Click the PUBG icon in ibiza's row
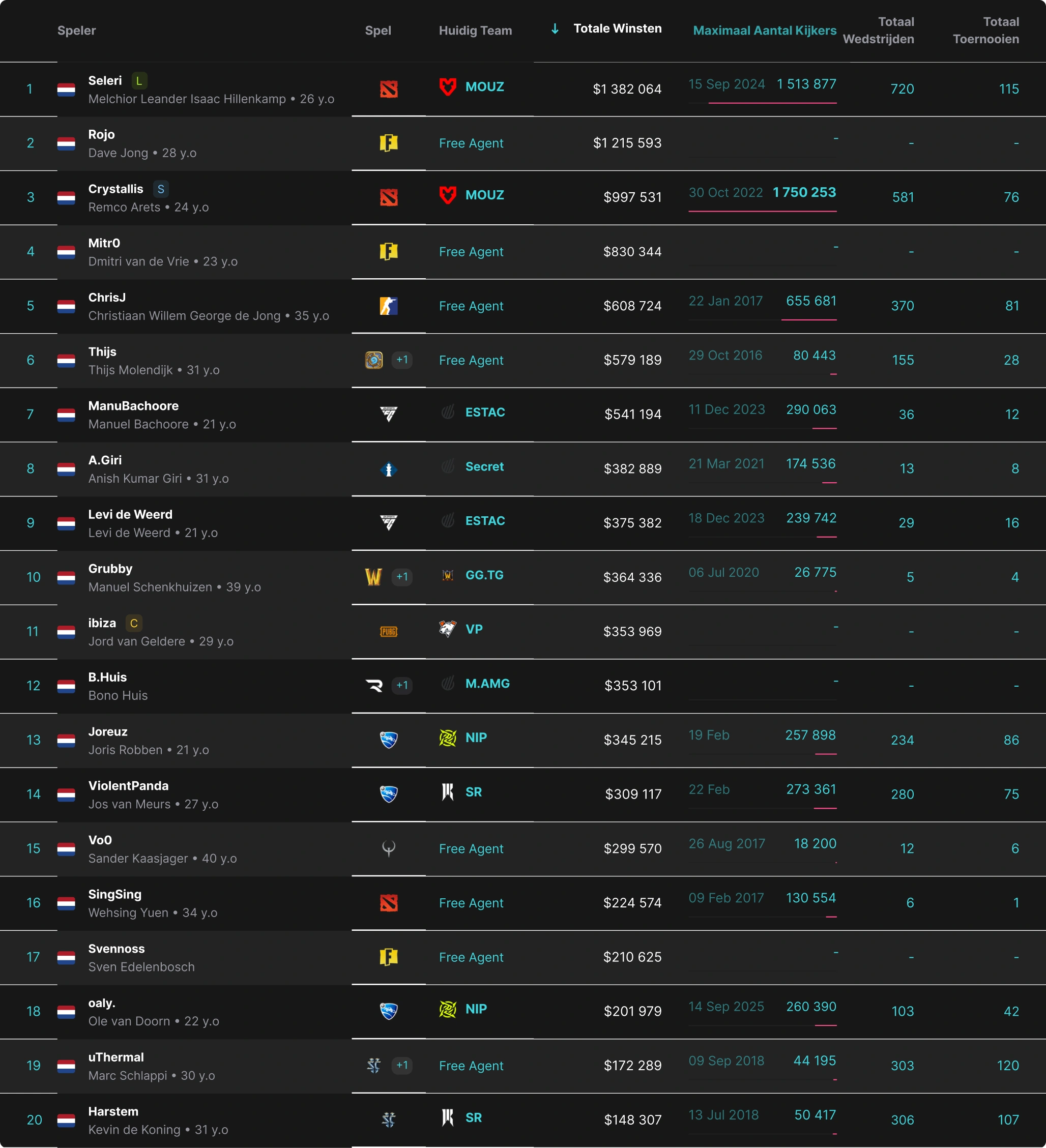Image resolution: width=1046 pixels, height=1148 pixels. 389,632
